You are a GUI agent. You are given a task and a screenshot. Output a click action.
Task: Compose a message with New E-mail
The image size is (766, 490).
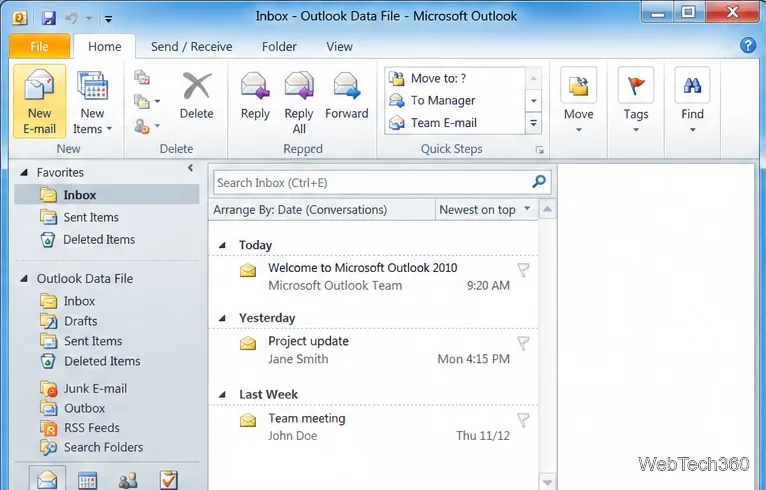[40, 102]
